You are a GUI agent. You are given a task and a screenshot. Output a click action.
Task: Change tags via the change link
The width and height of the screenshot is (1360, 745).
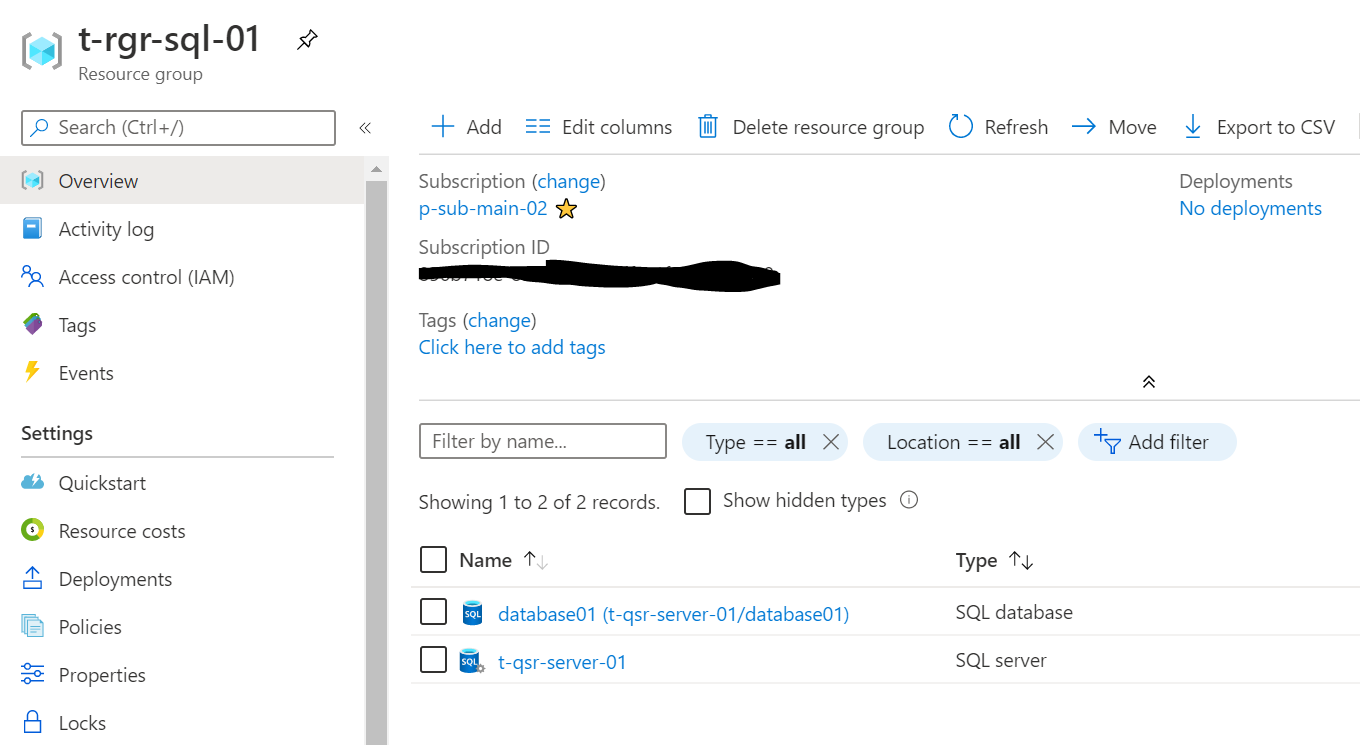coord(500,320)
